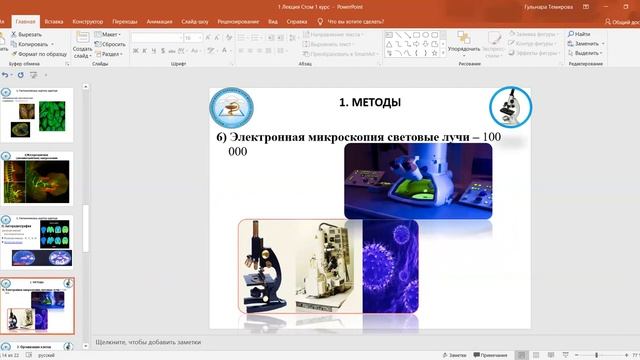Toggle Comments (Примечания) pane in status bar
The width and height of the screenshot is (640, 360).
[x=490, y=355]
